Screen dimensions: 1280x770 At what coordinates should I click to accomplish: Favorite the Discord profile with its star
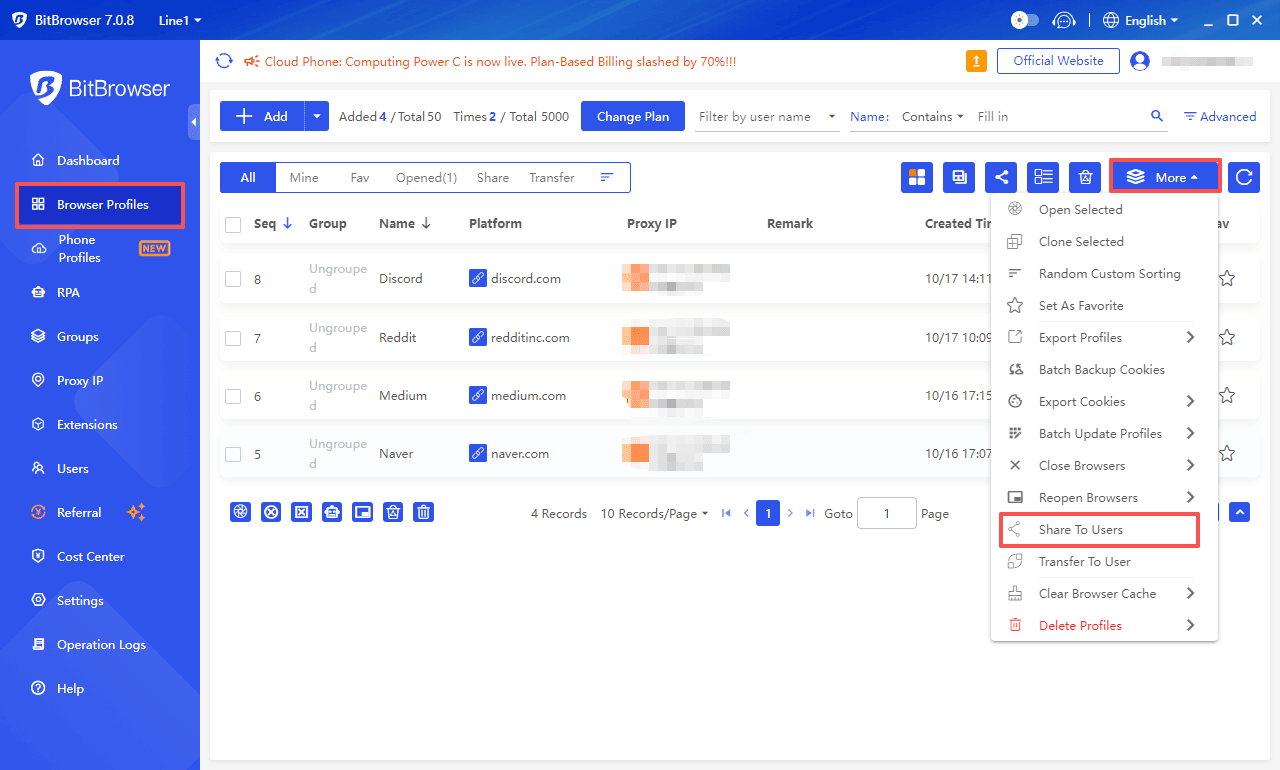1227,279
